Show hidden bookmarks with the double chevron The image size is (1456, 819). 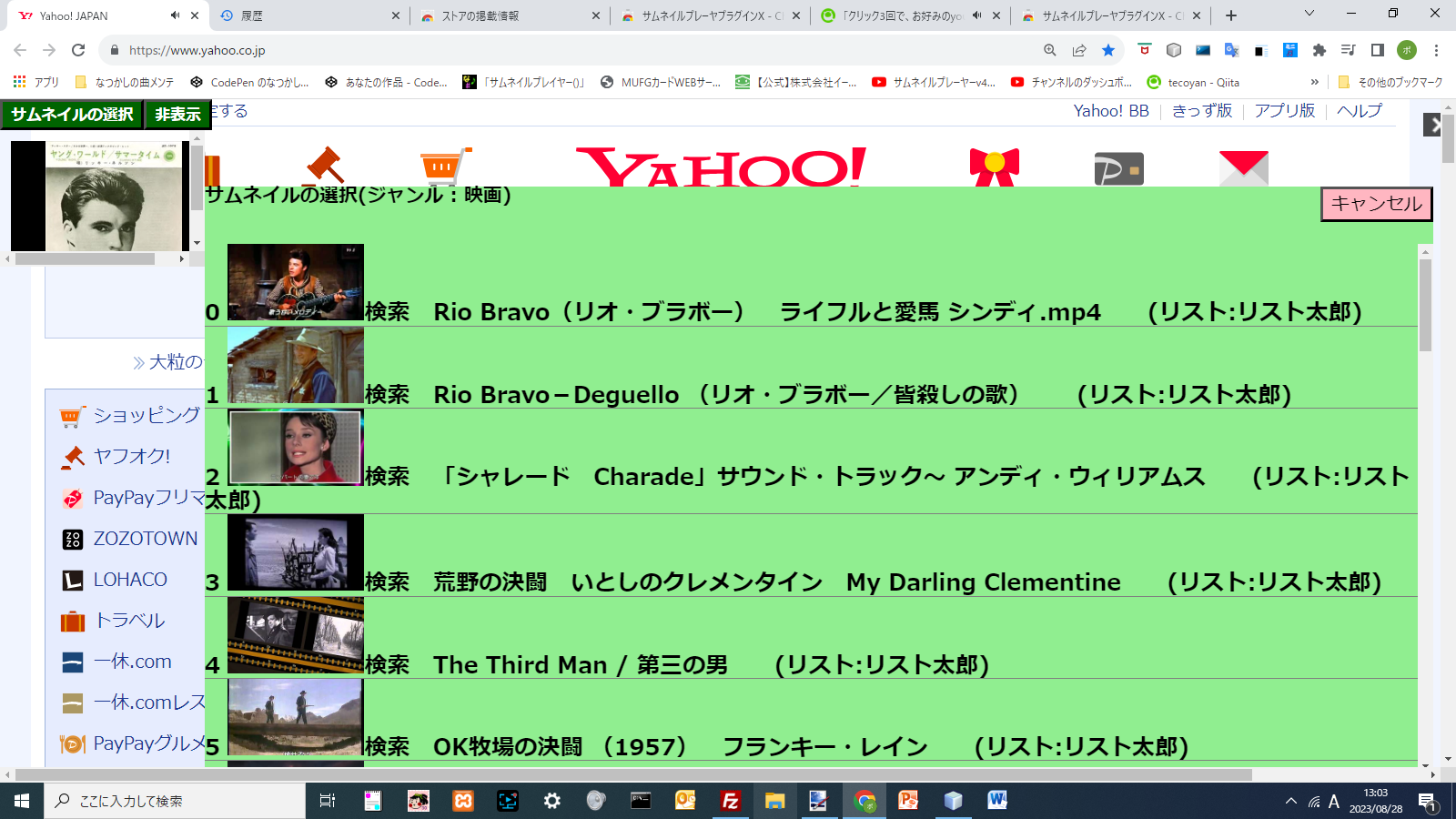(x=1314, y=82)
